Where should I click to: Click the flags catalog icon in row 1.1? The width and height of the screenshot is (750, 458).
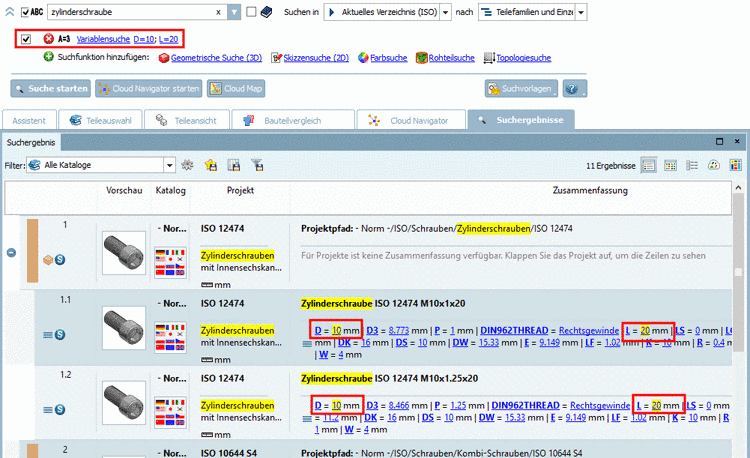[x=170, y=337]
